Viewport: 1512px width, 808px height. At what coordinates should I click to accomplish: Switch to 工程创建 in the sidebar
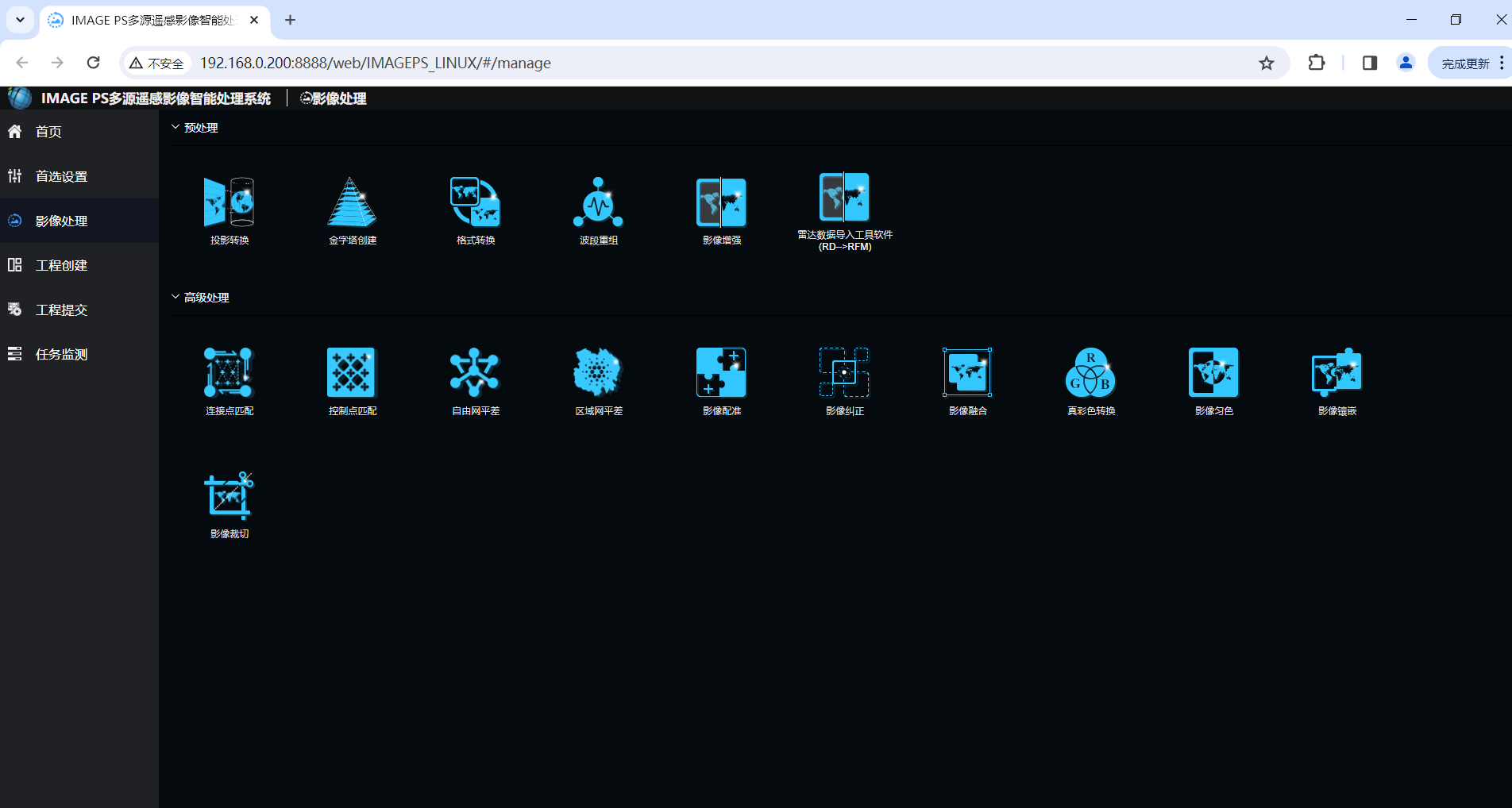click(61, 265)
